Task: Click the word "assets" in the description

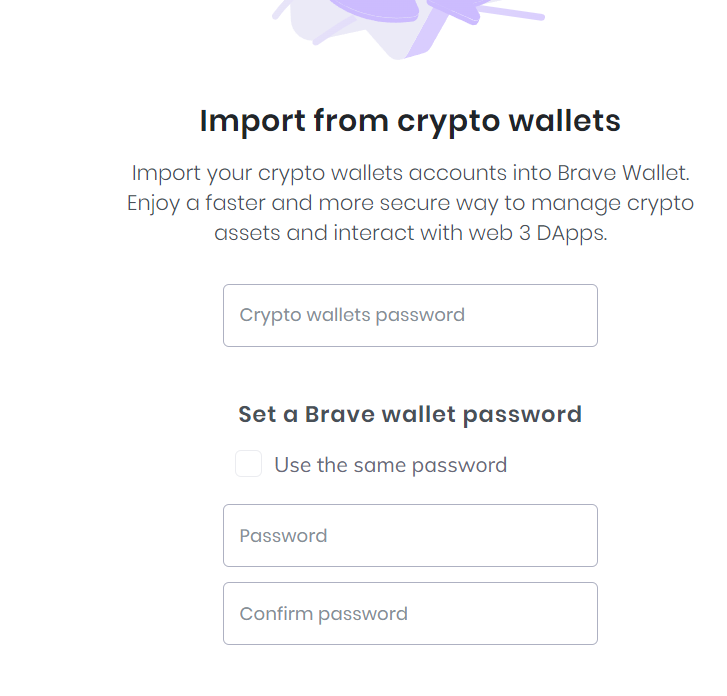Action: click(x=245, y=233)
